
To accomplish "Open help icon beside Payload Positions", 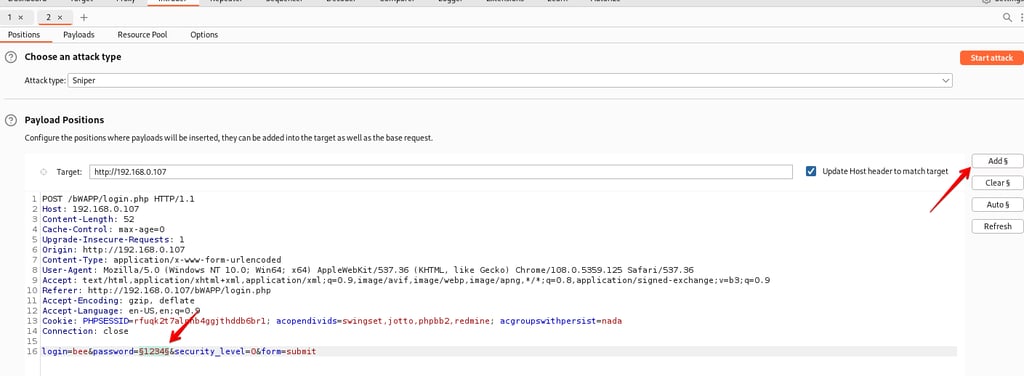I will (x=10, y=121).
